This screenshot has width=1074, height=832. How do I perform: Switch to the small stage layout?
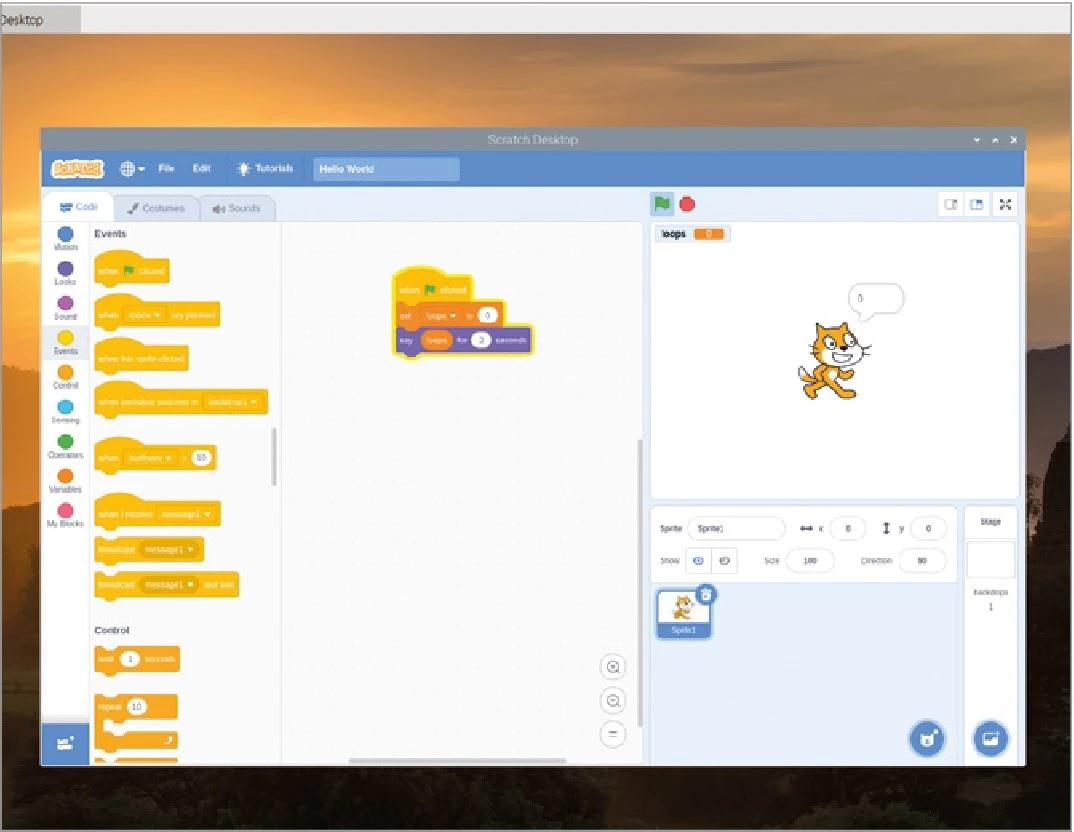951,204
